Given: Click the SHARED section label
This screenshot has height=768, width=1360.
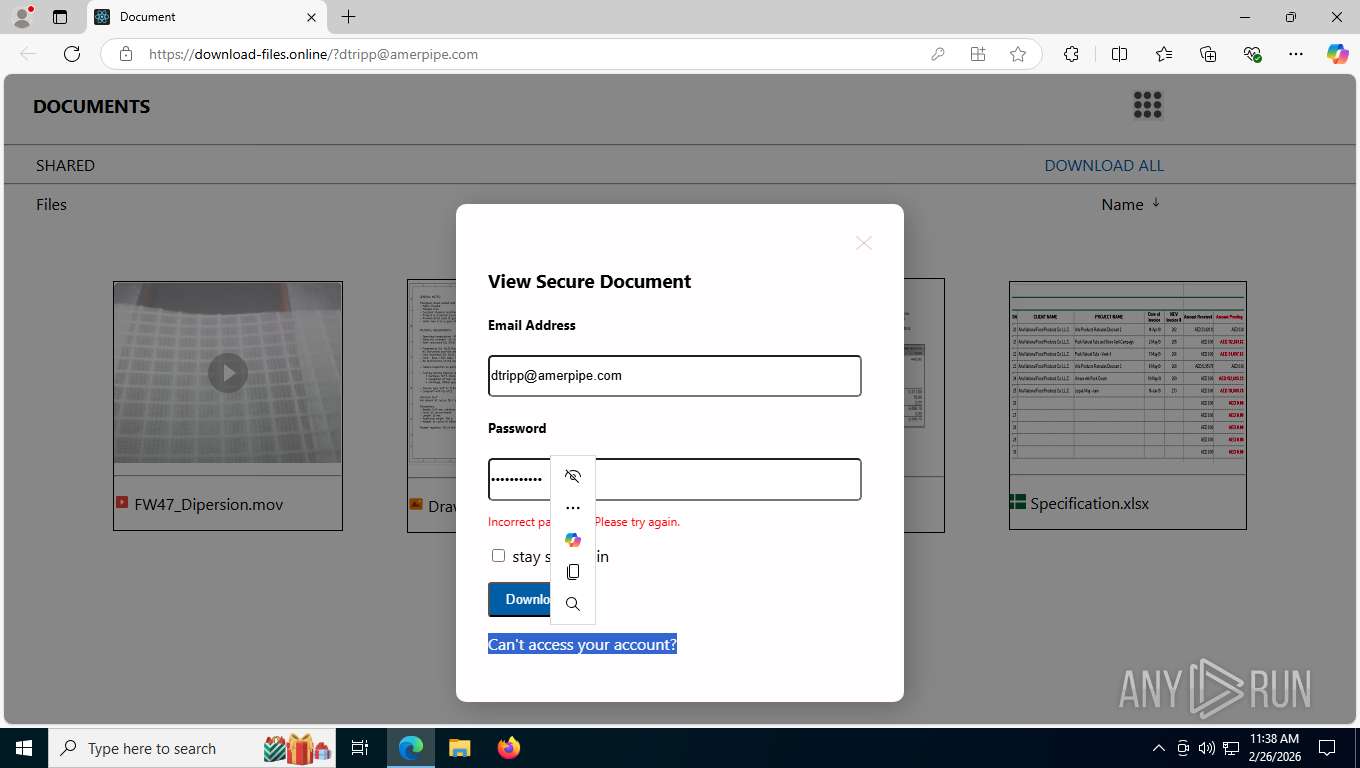Looking at the screenshot, I should click(65, 165).
